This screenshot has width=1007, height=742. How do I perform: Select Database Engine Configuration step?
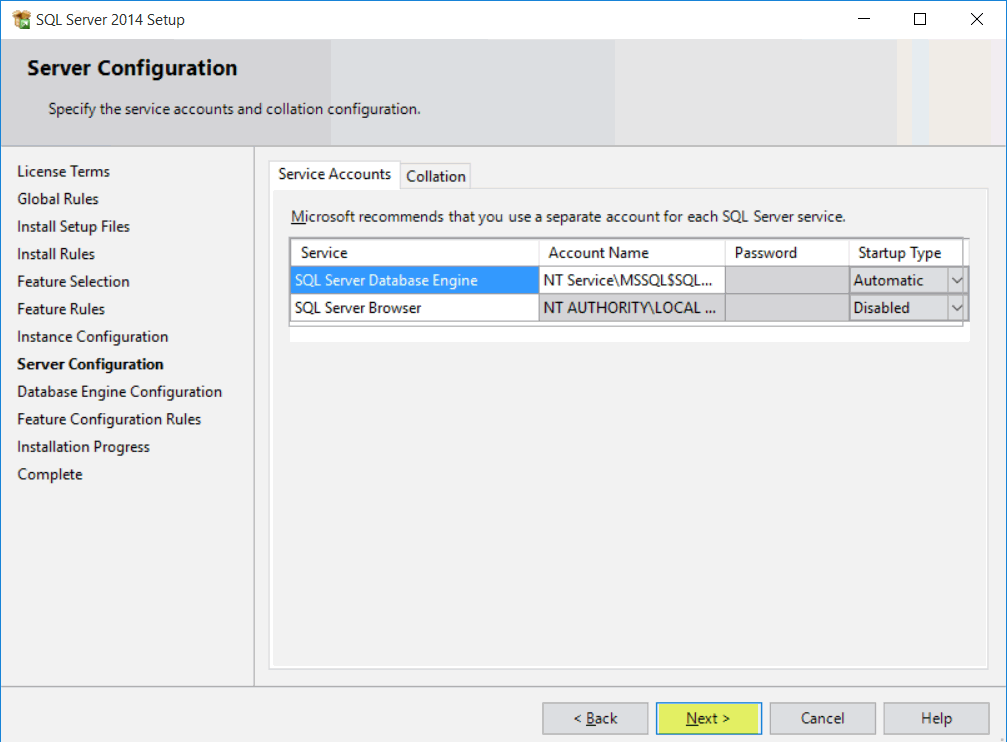[x=119, y=392]
